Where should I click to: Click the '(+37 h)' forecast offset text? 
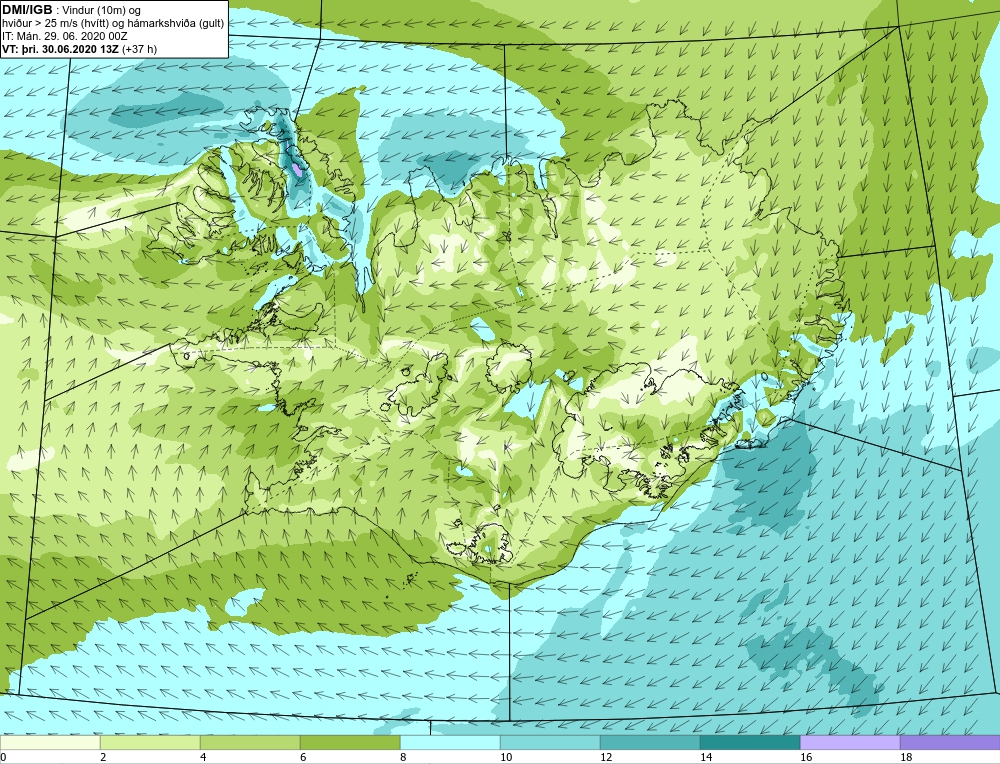(x=140, y=49)
